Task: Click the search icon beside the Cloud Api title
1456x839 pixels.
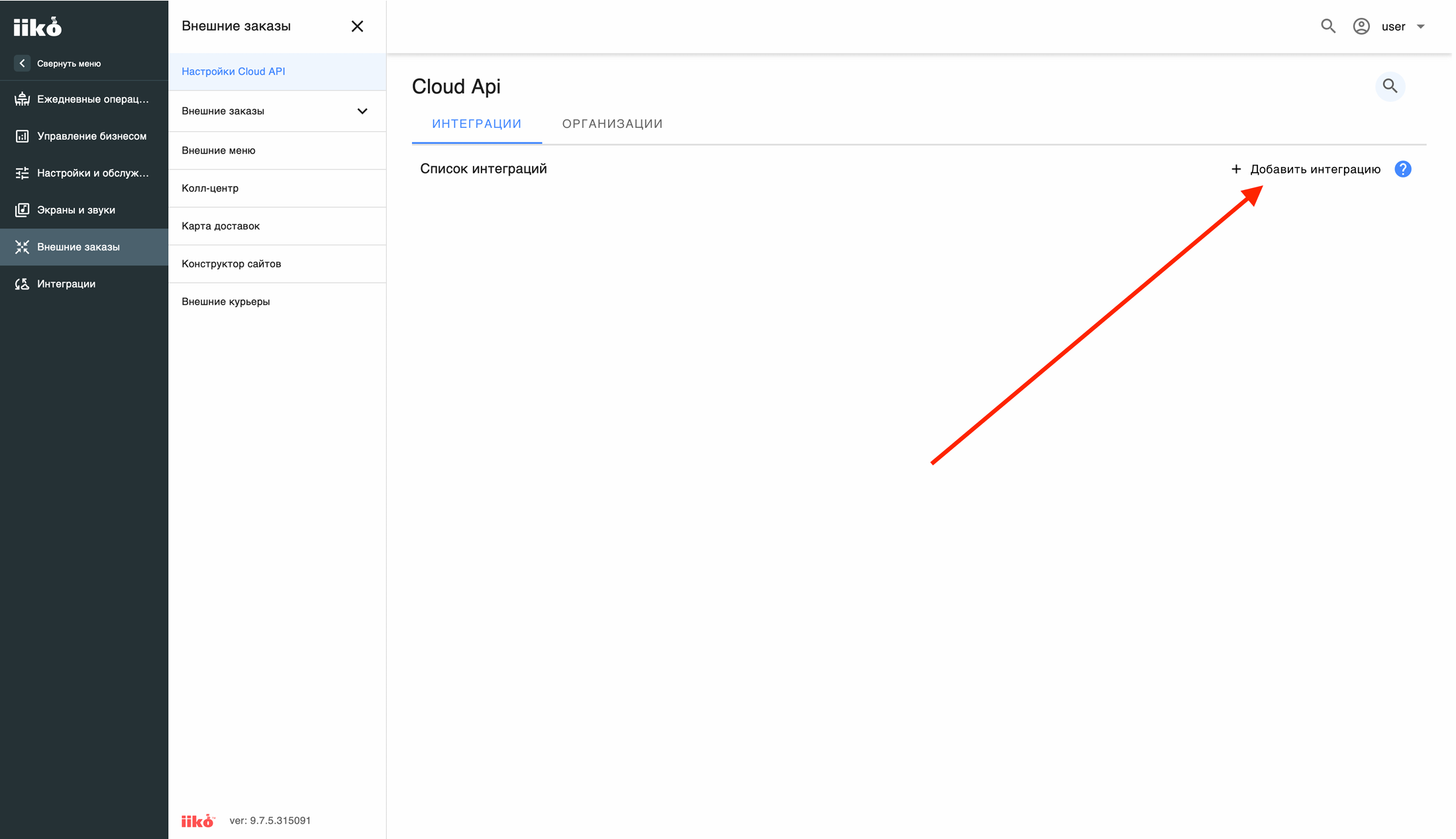Action: 1390,86
